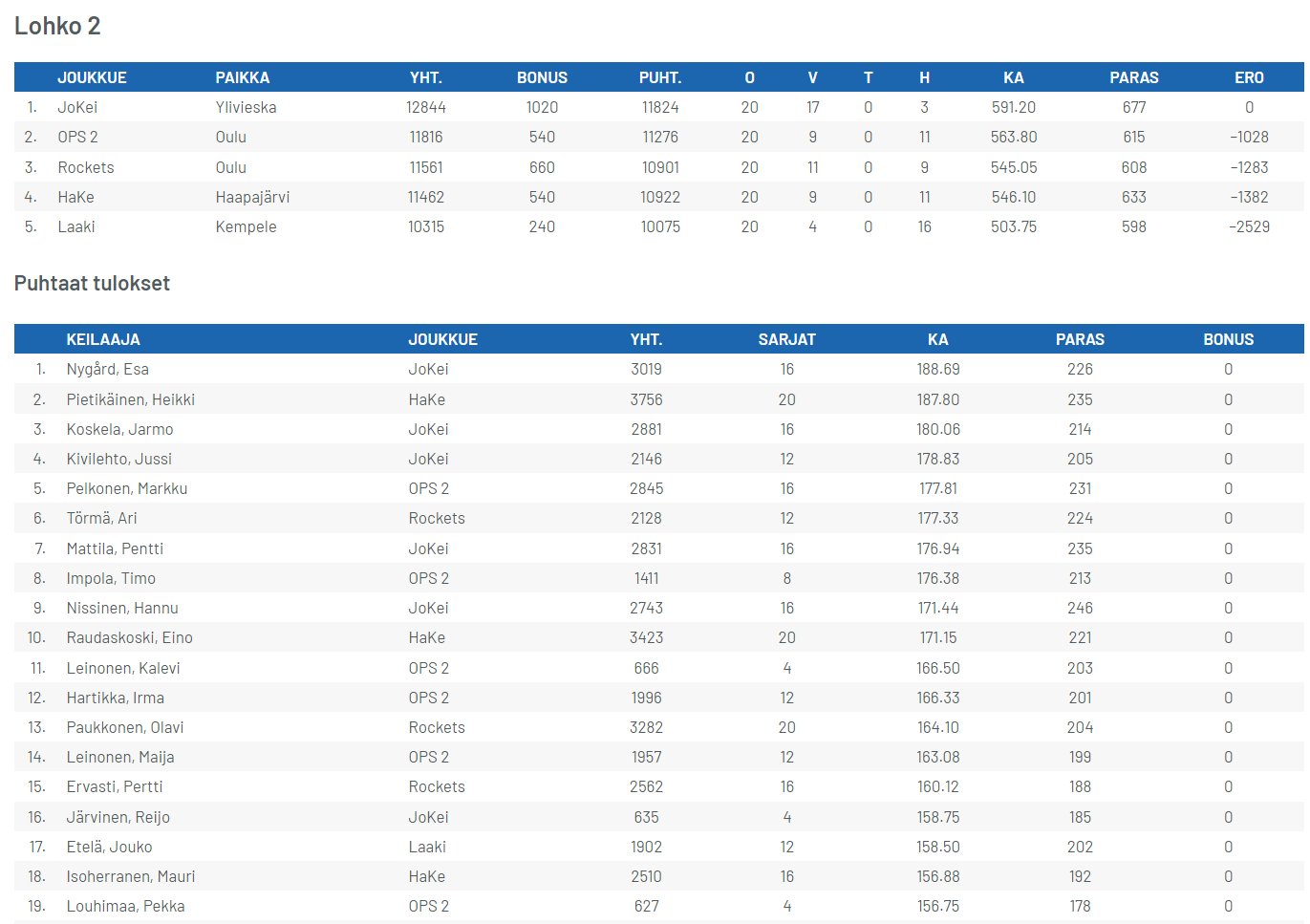Select bowler Leinonen, Kalevi
Image resolution: width=1310 pixels, height=924 pixels.
tap(123, 668)
